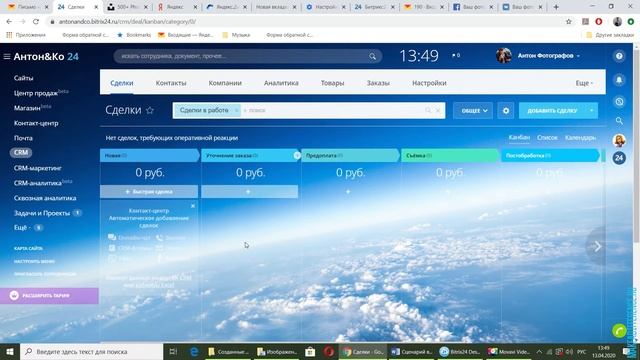
Task: Open notifications bell in right sidebar
Action: [619, 80]
